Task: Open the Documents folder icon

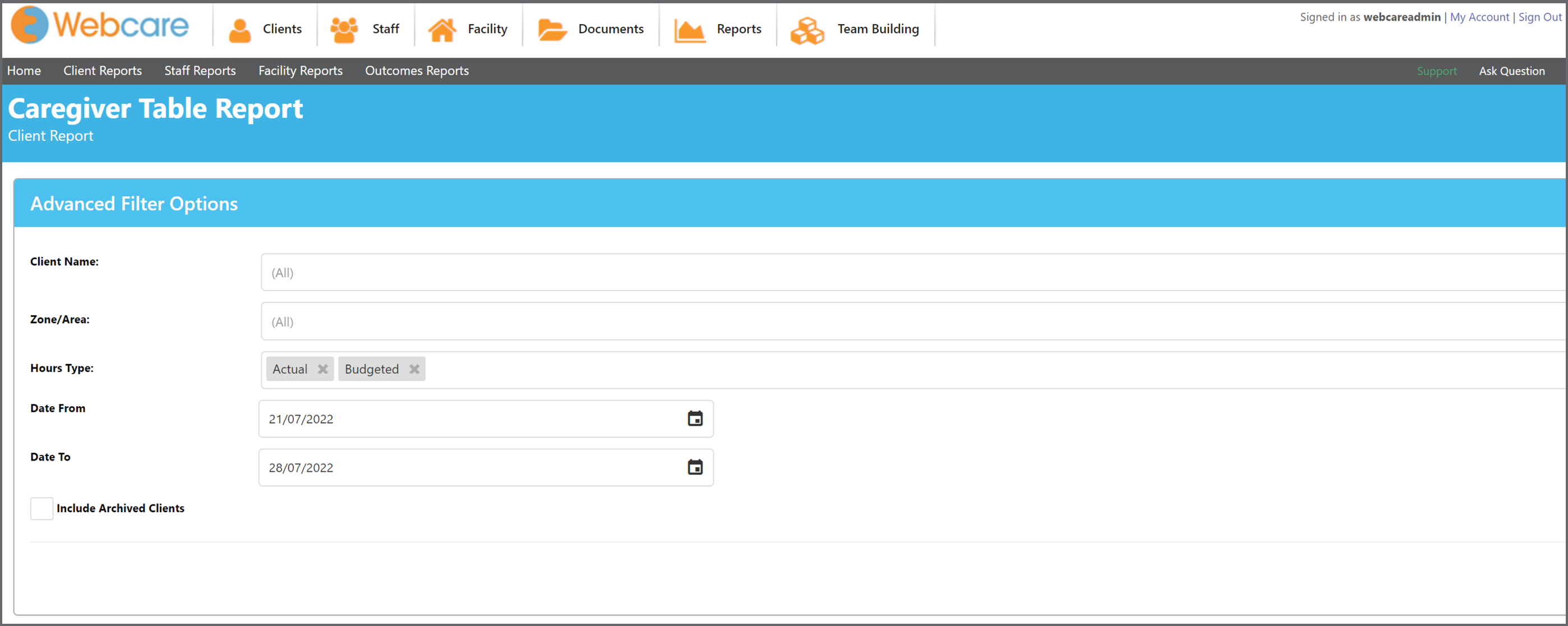Action: (552, 30)
